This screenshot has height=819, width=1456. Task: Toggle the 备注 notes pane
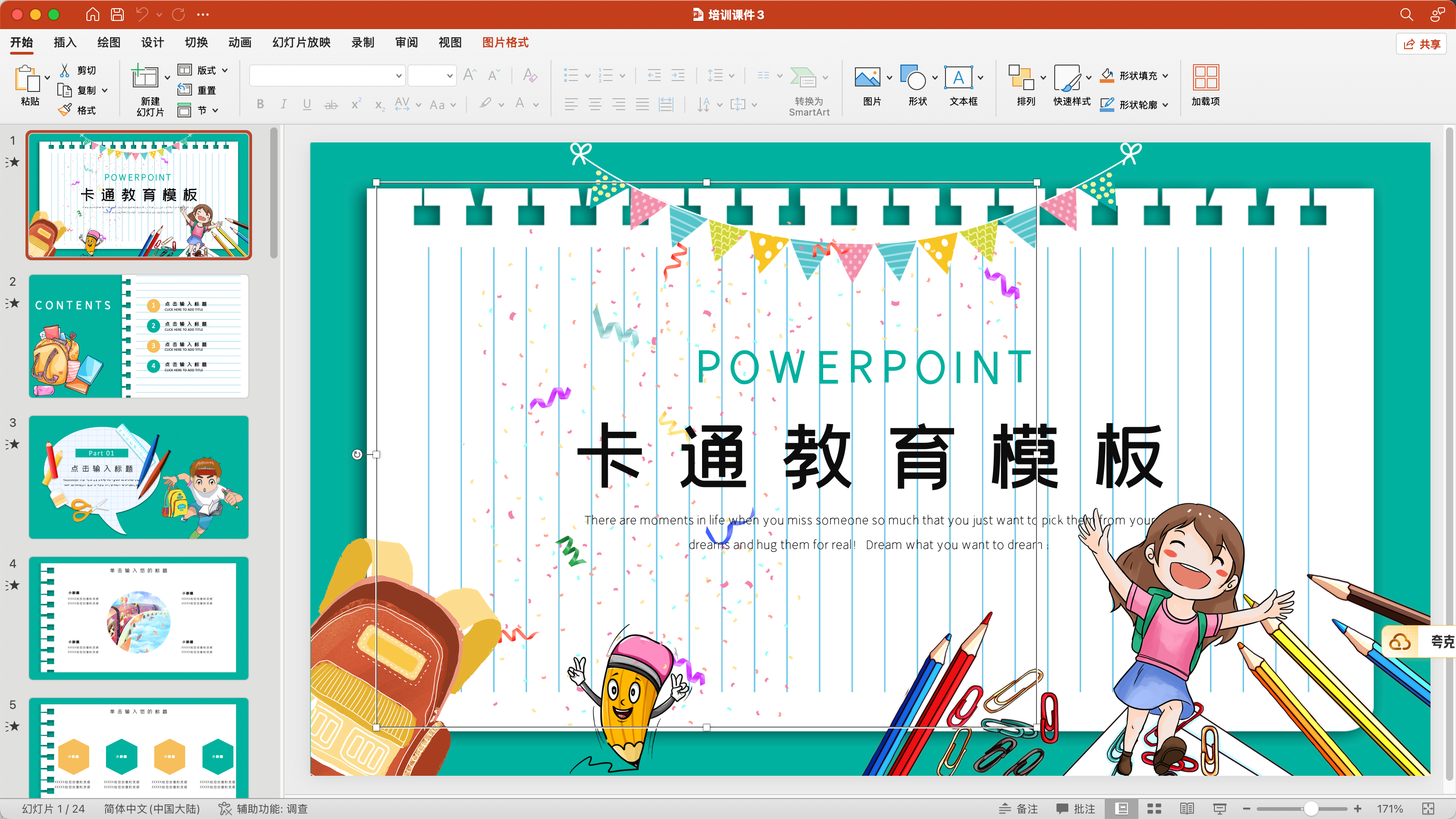click(x=1019, y=809)
